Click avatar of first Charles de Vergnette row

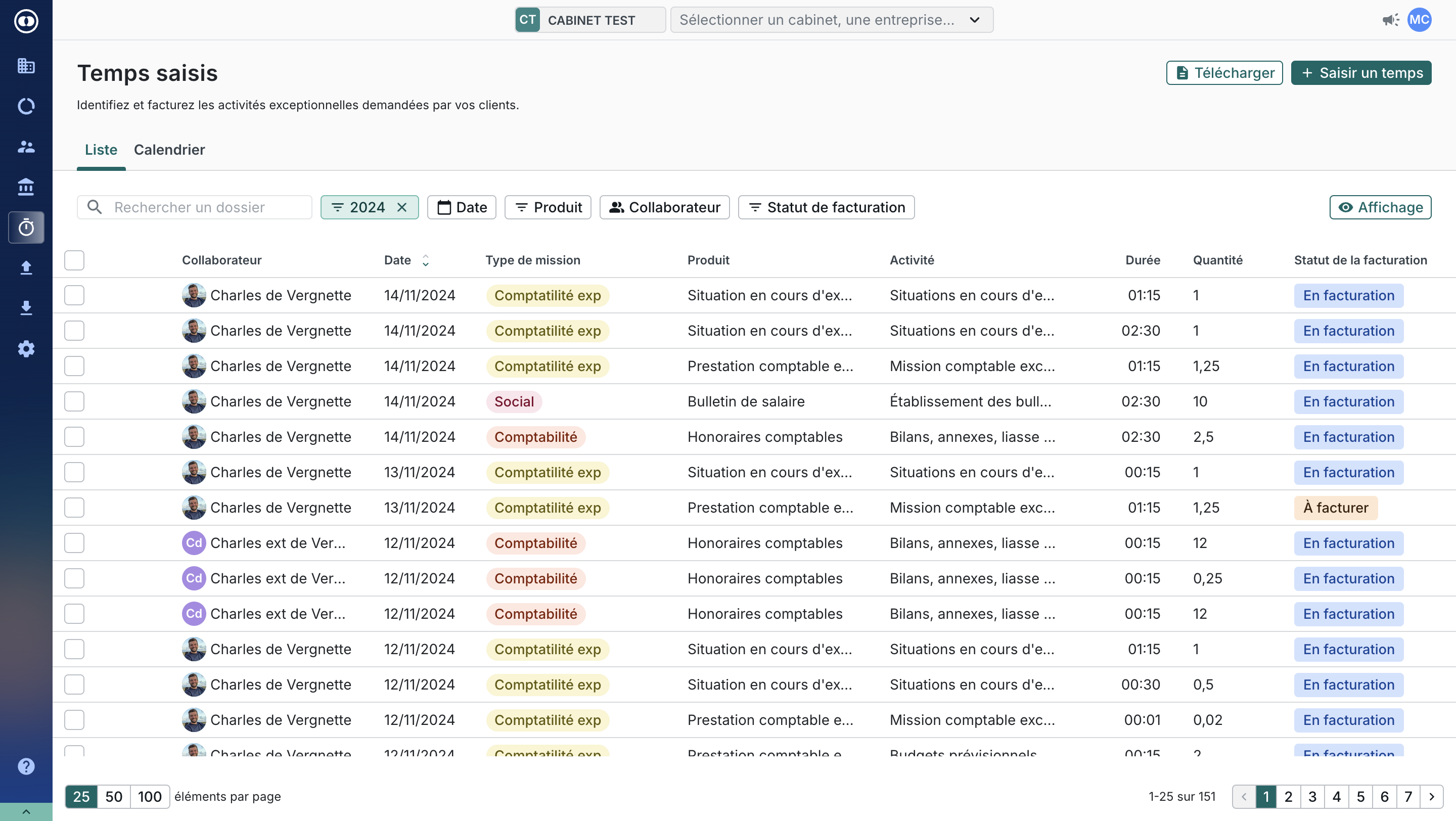pos(194,296)
